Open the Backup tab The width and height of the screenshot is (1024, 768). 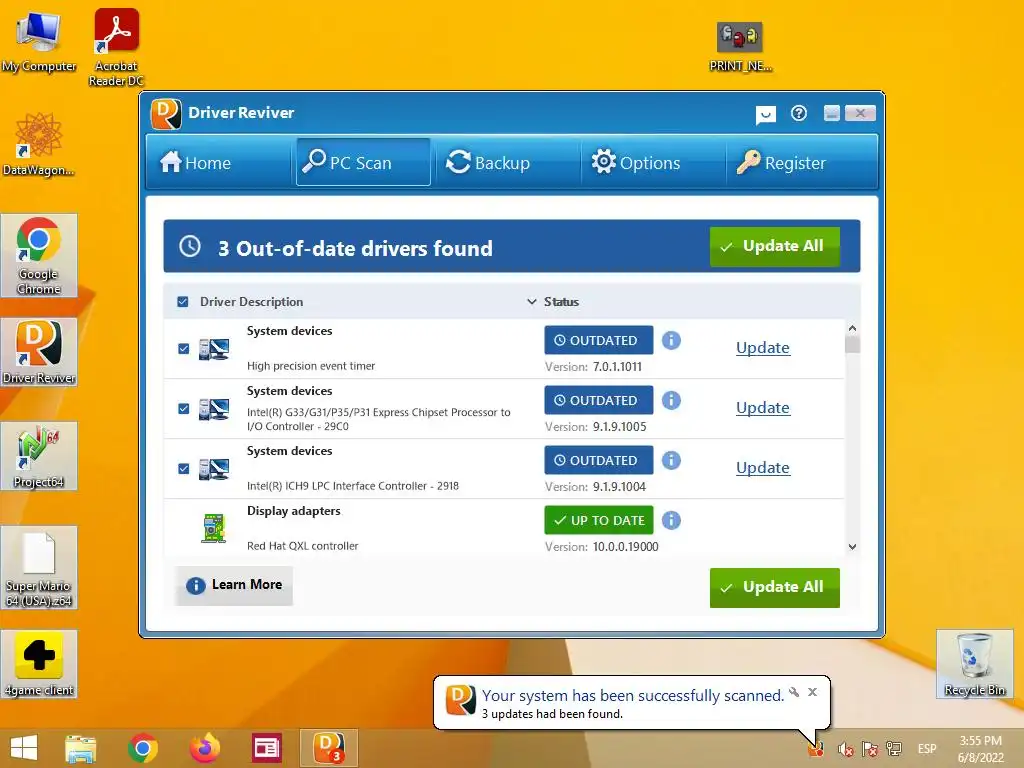click(487, 162)
